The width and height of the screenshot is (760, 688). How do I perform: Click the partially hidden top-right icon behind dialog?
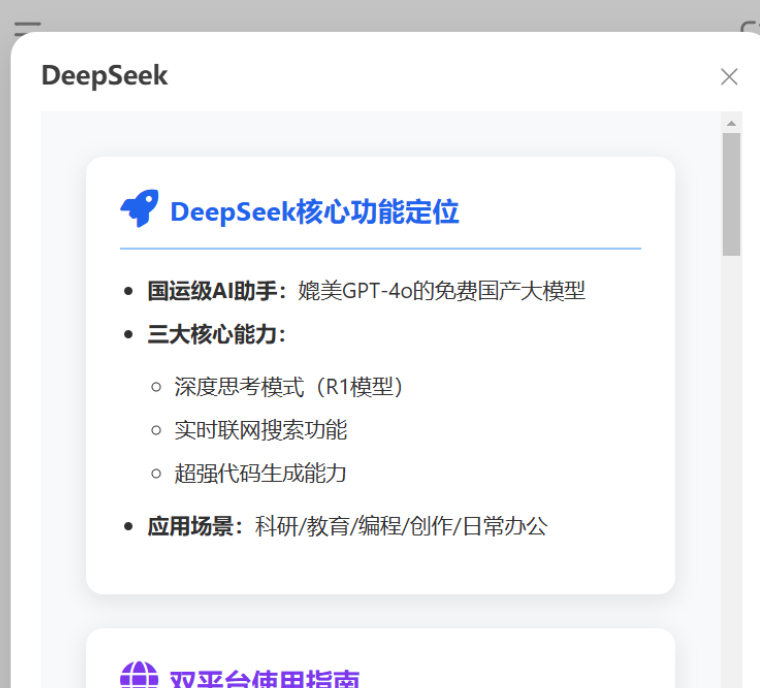click(750, 27)
